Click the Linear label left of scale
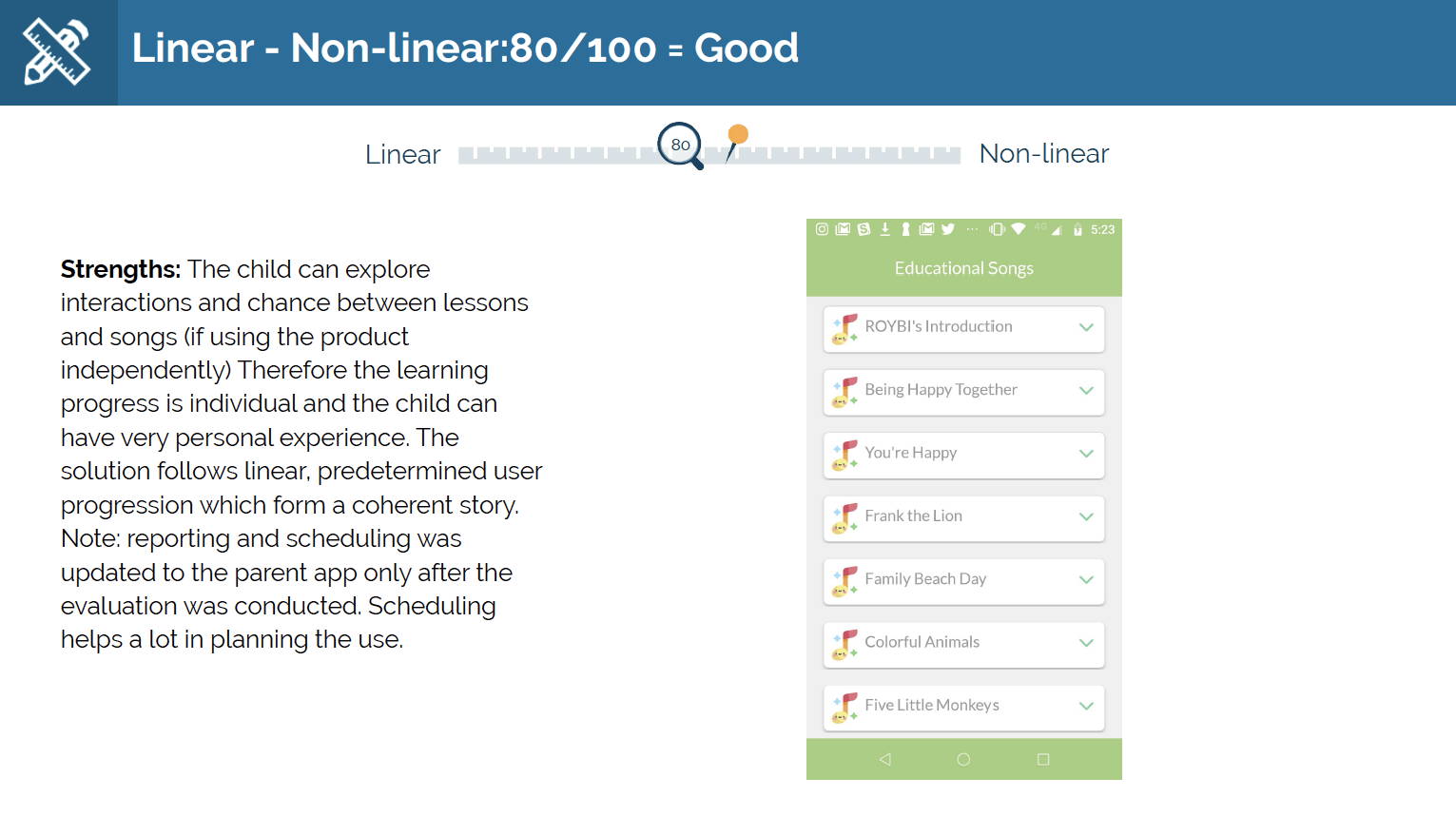Screen dimensions: 1456x817 pos(402,154)
